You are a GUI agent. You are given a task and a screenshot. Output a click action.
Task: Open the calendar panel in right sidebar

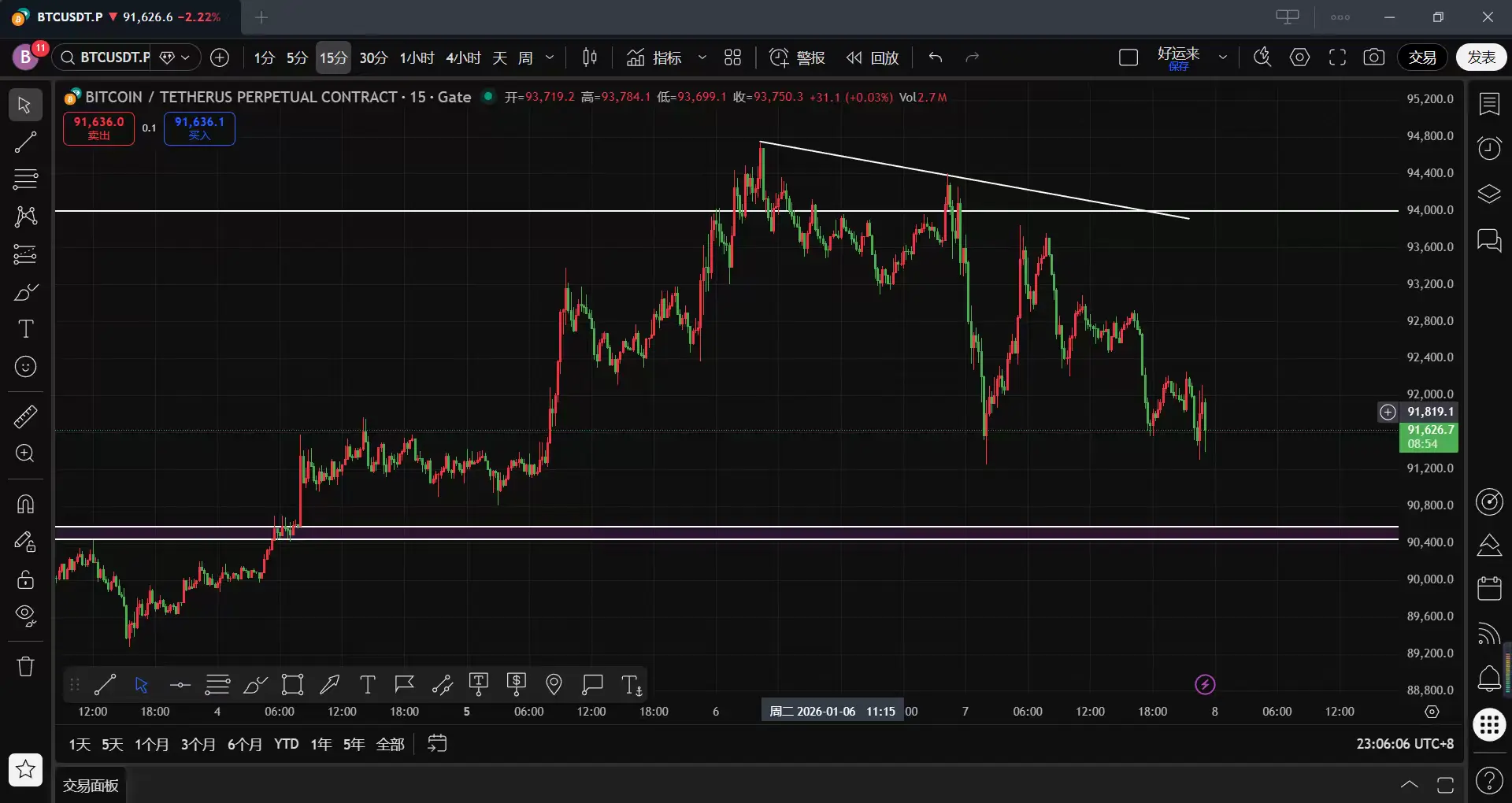point(1489,588)
